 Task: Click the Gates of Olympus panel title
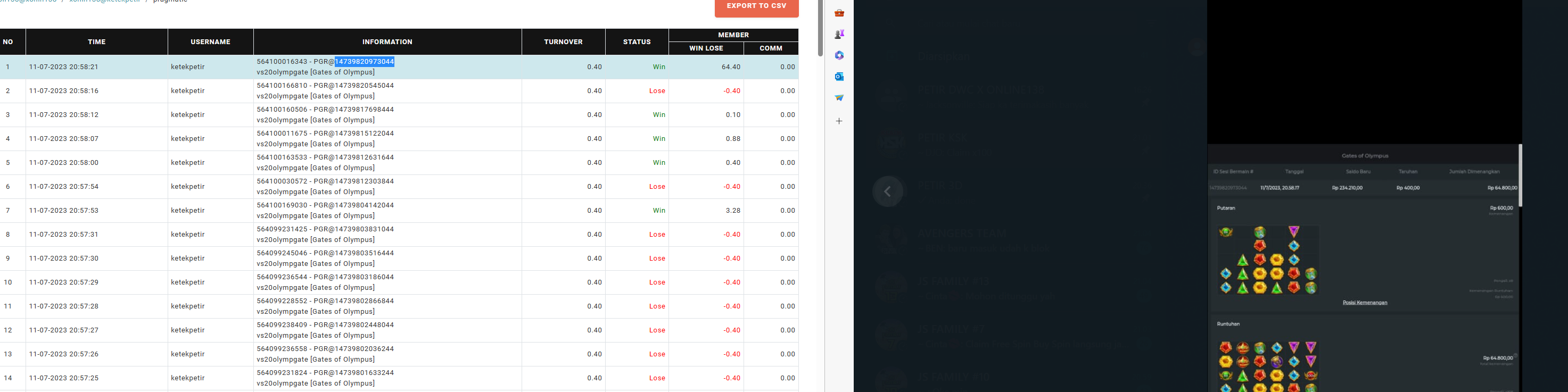point(1365,156)
